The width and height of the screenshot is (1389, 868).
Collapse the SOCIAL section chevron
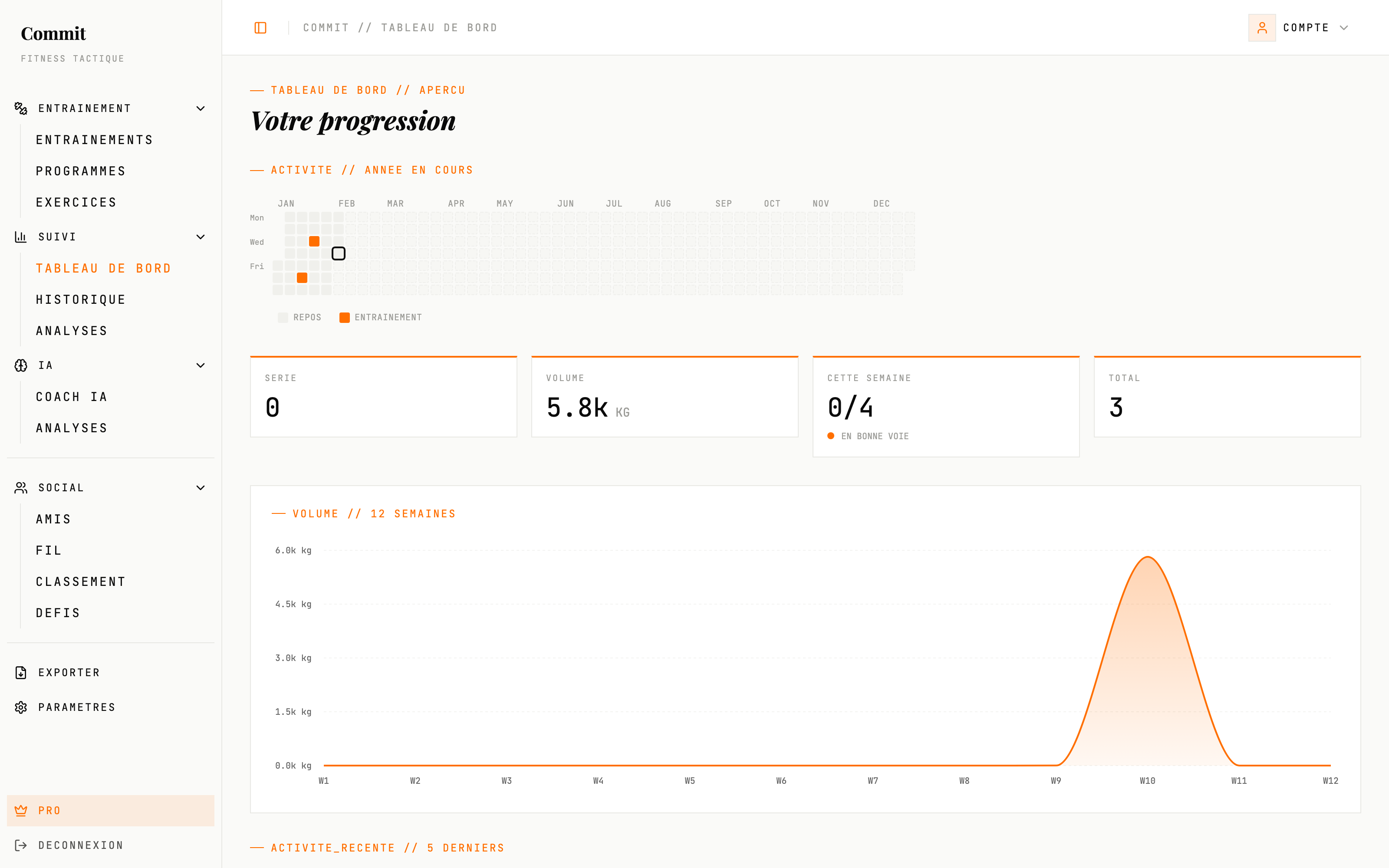pos(200,487)
